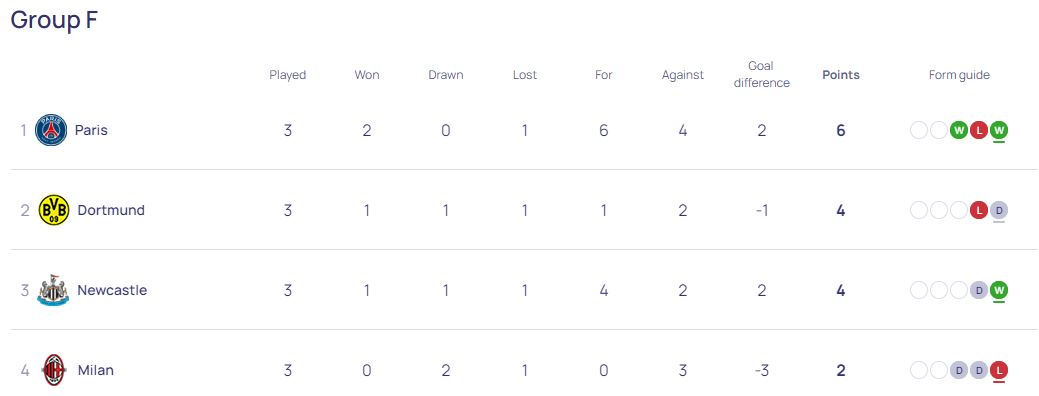Click the Form guide column header
Image resolution: width=1039 pixels, height=396 pixels.
[x=959, y=75]
